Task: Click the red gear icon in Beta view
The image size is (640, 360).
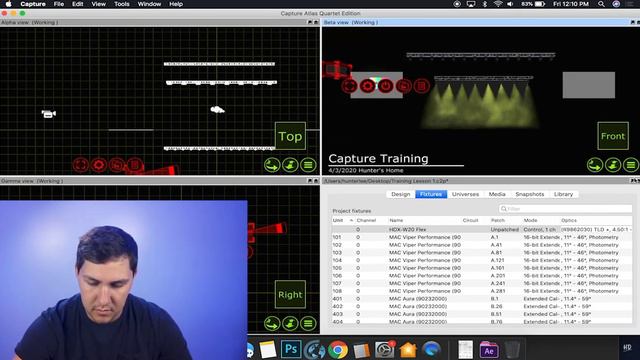Action: pos(367,86)
